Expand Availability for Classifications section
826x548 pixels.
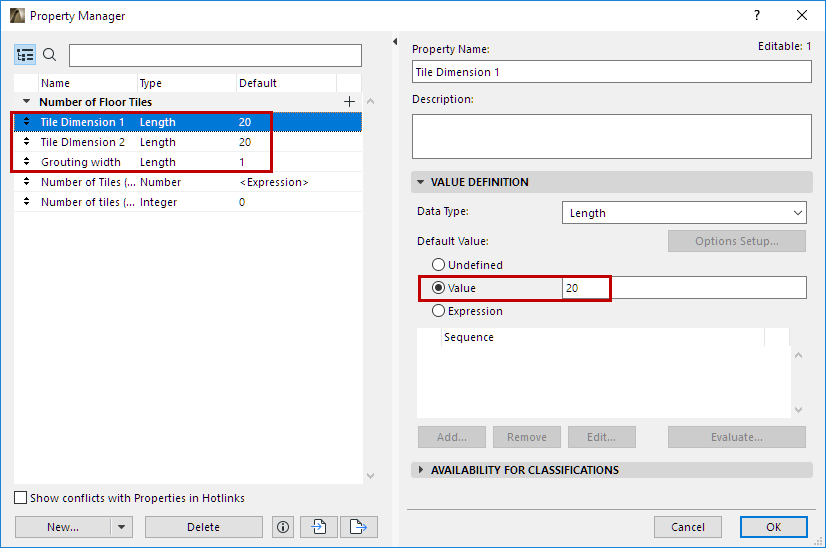421,470
